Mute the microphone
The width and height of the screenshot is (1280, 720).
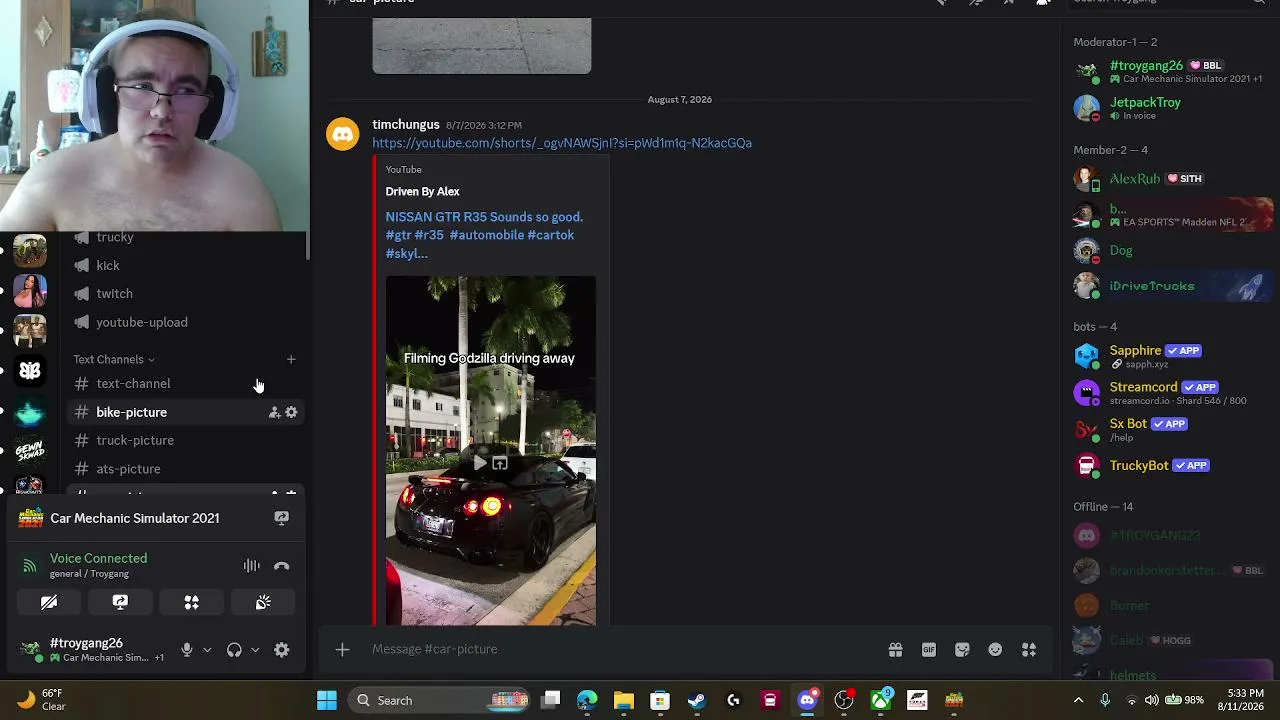[186, 650]
